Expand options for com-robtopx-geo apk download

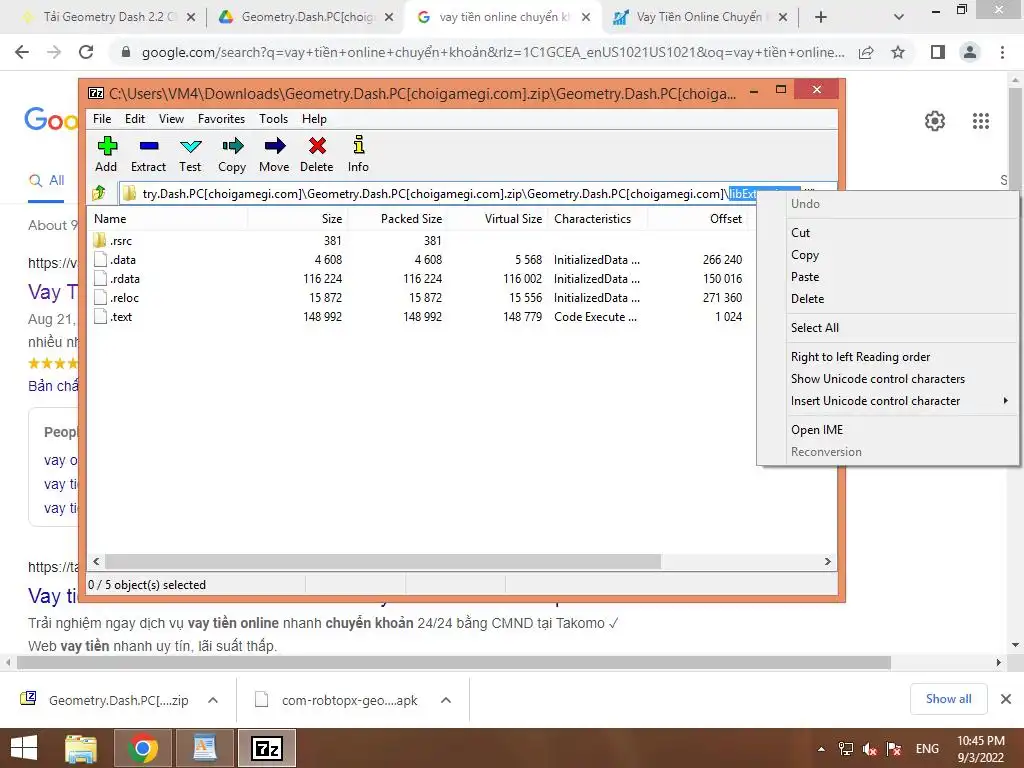(x=446, y=700)
